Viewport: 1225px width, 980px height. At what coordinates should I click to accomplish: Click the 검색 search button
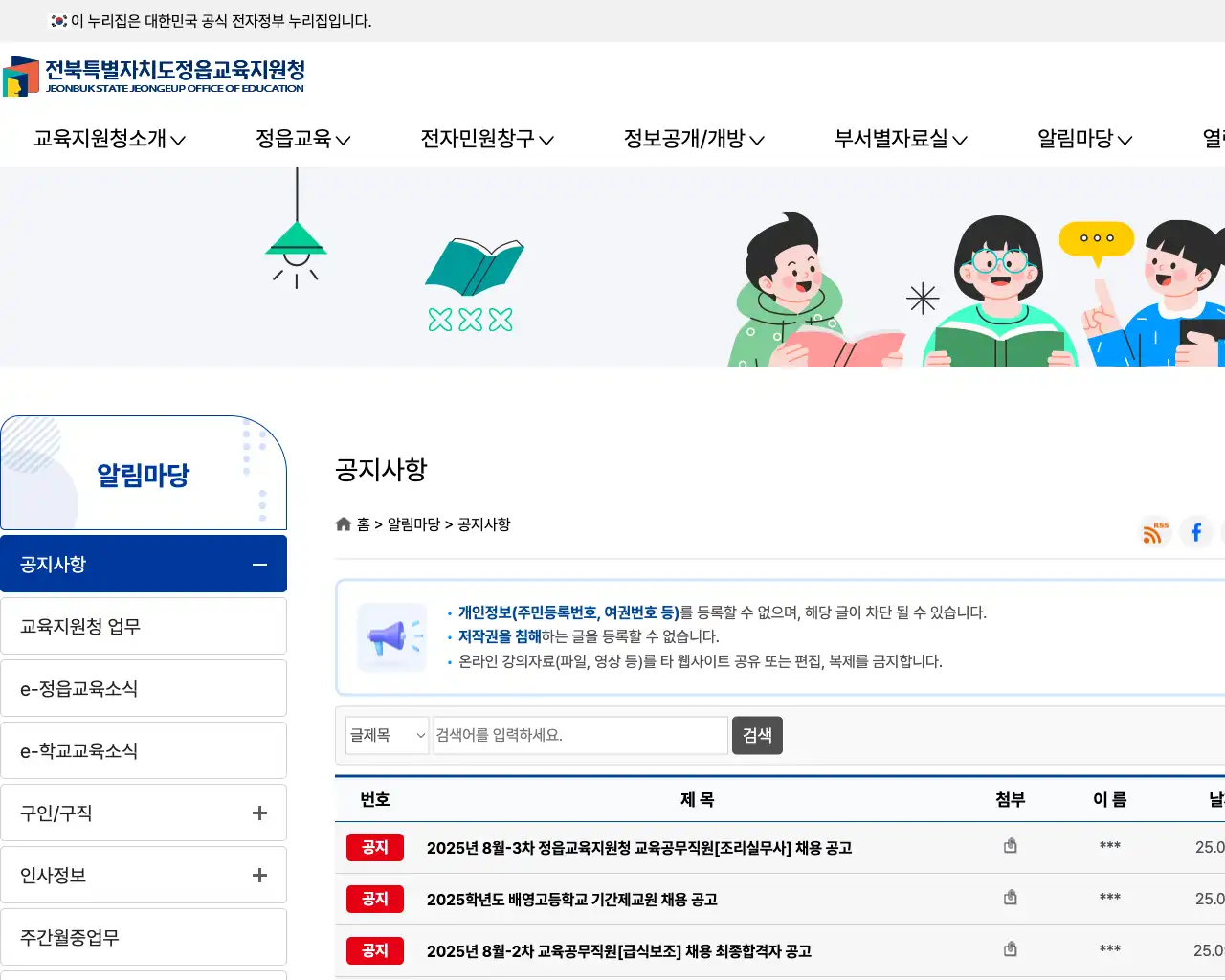pos(757,735)
